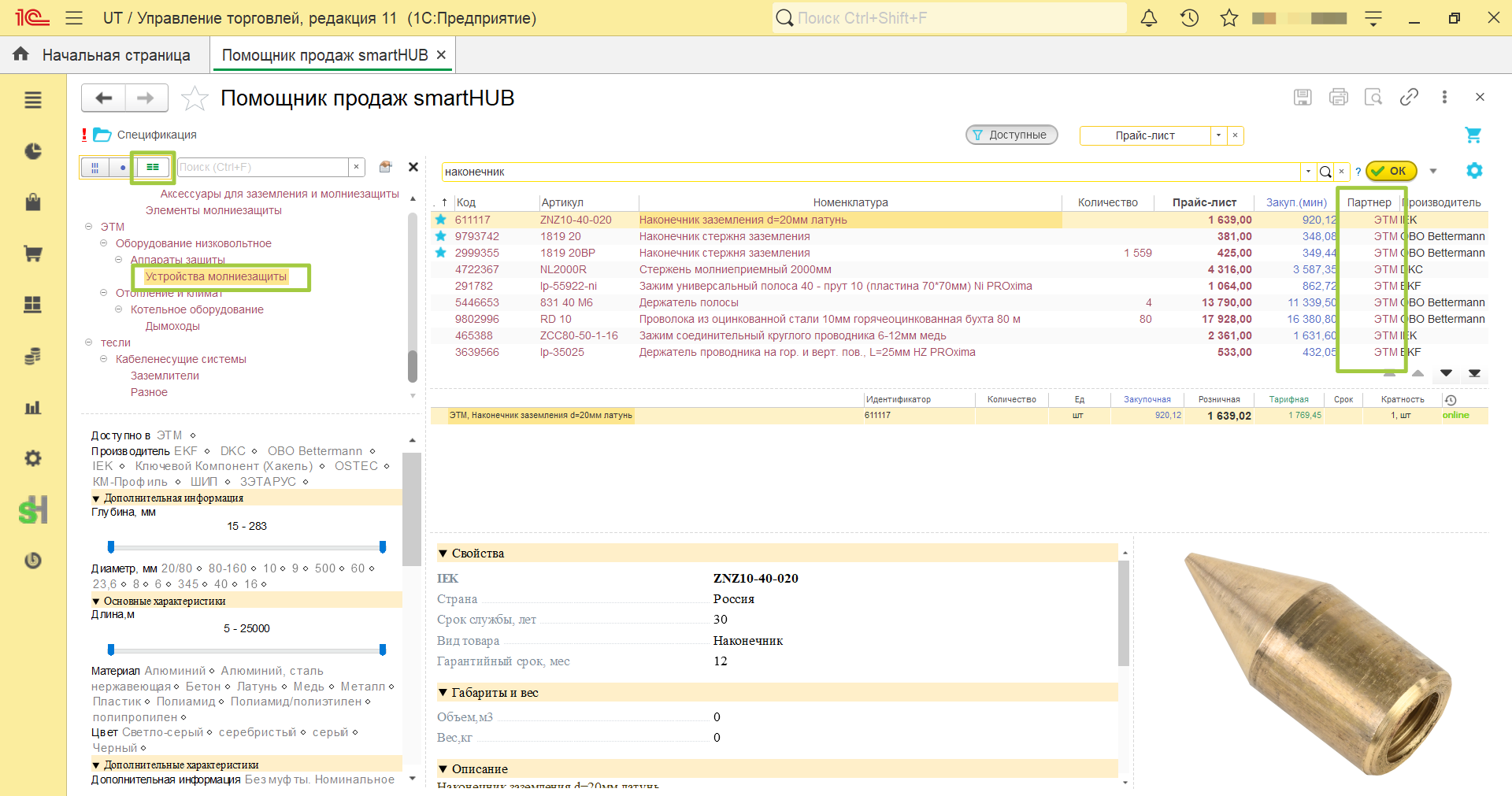The image size is (1512, 796).
Task: Click the print icon in form header
Action: click(x=1338, y=97)
